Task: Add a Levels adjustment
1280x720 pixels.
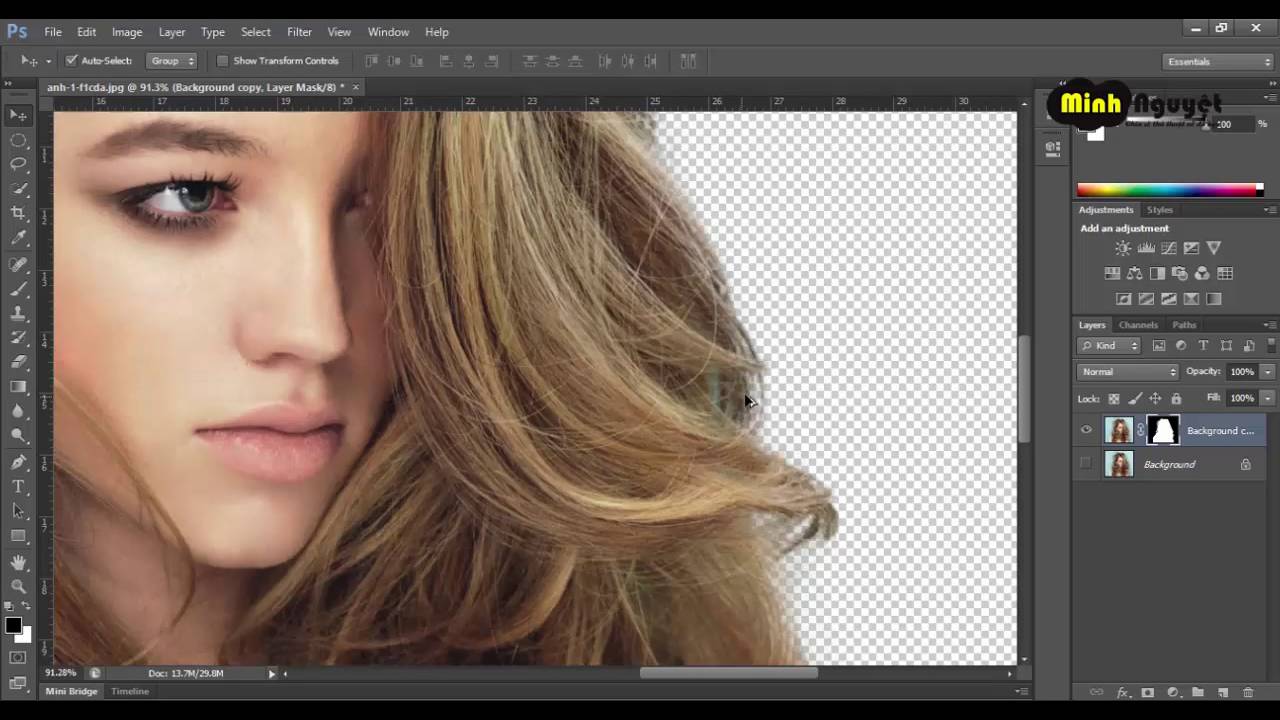Action: 1146,248
